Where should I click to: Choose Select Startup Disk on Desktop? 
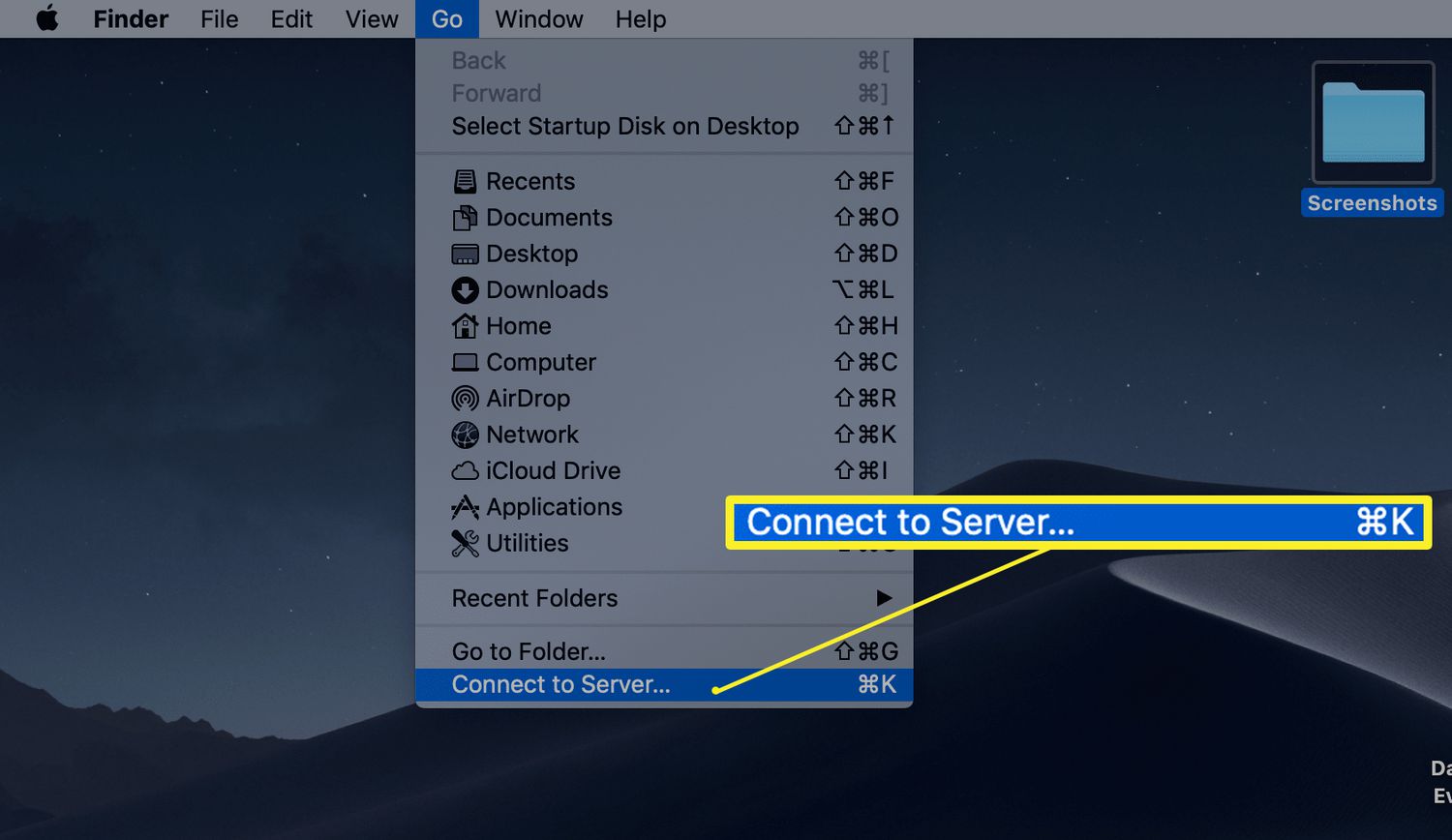point(625,127)
